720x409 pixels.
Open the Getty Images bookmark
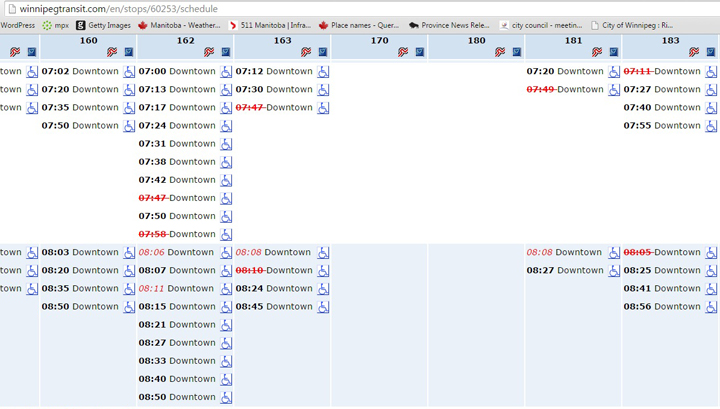point(104,25)
